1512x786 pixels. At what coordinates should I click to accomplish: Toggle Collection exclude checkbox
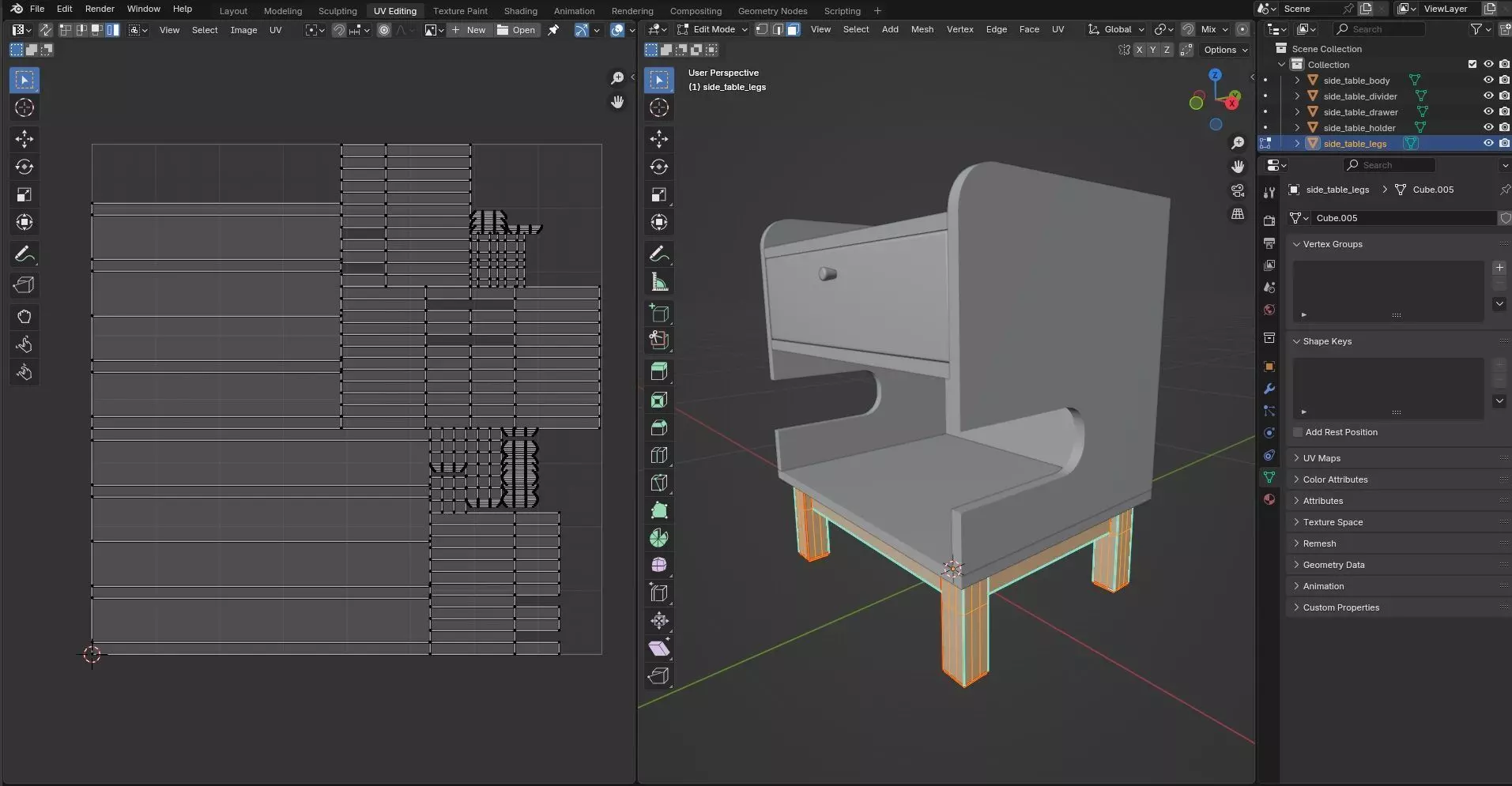tap(1472, 64)
